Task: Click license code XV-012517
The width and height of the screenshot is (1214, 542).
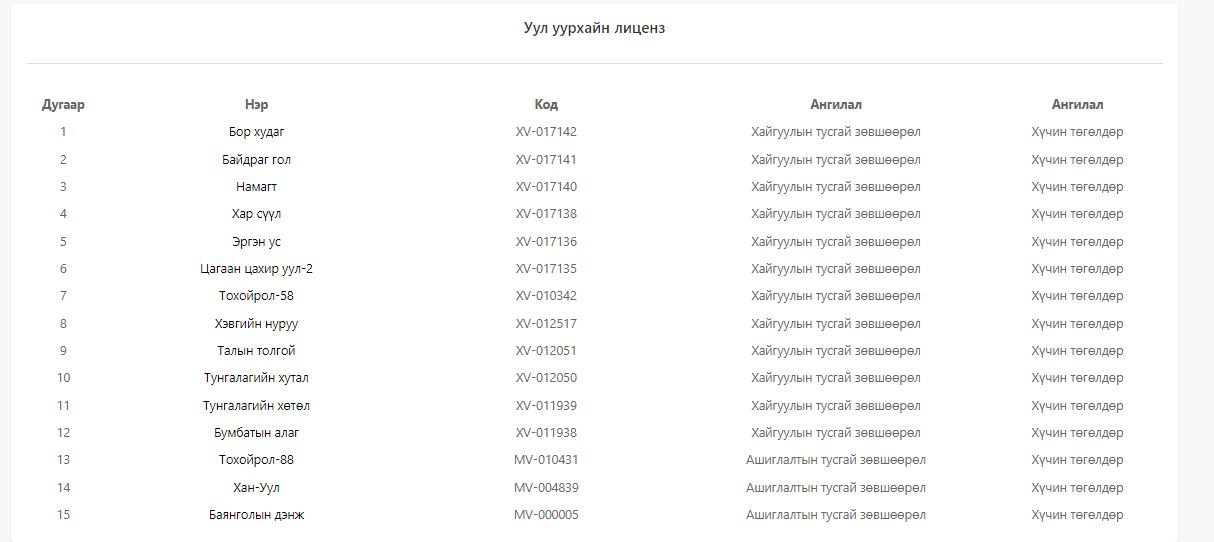Action: [546, 323]
